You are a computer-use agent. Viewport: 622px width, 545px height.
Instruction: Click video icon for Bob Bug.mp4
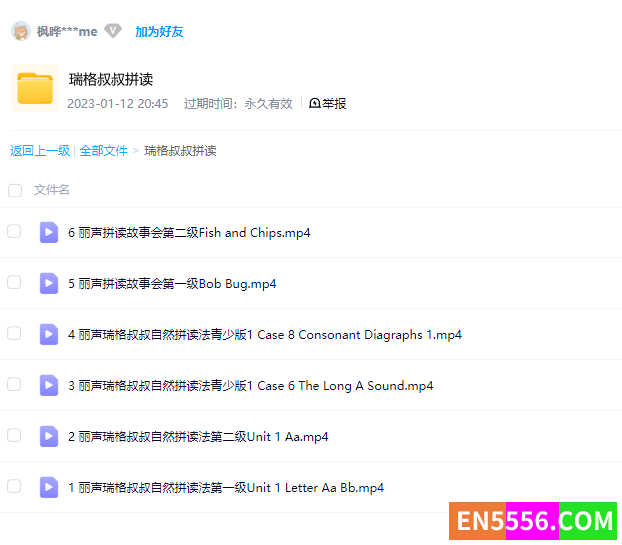point(48,283)
